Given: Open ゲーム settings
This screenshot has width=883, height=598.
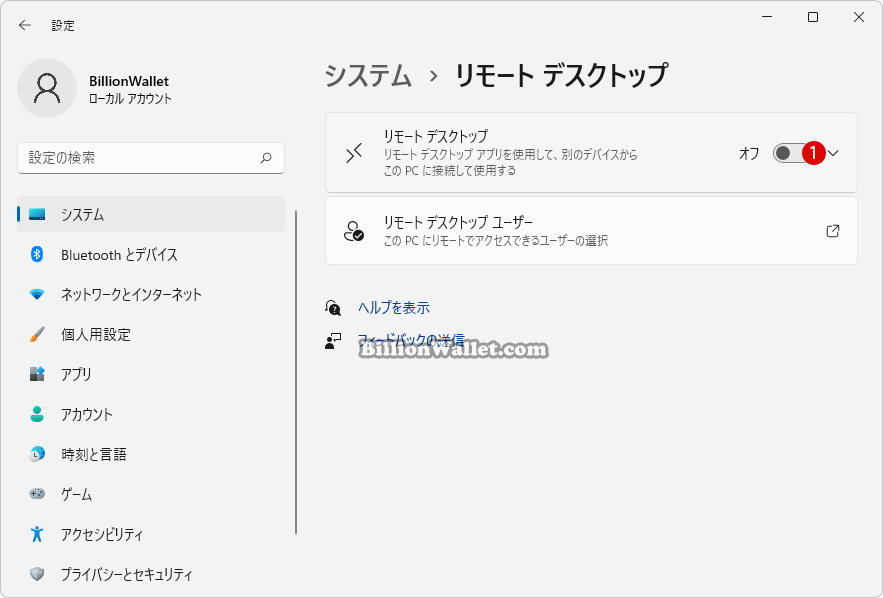Looking at the screenshot, I should point(151,494).
